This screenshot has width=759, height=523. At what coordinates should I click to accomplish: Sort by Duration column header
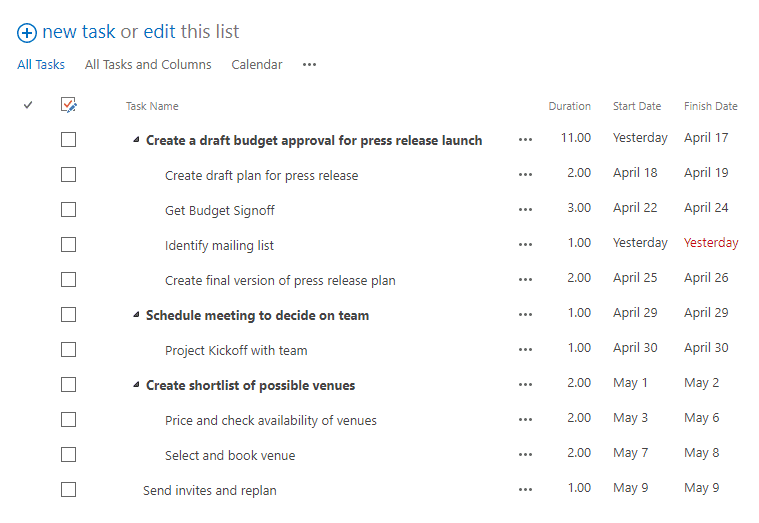569,106
